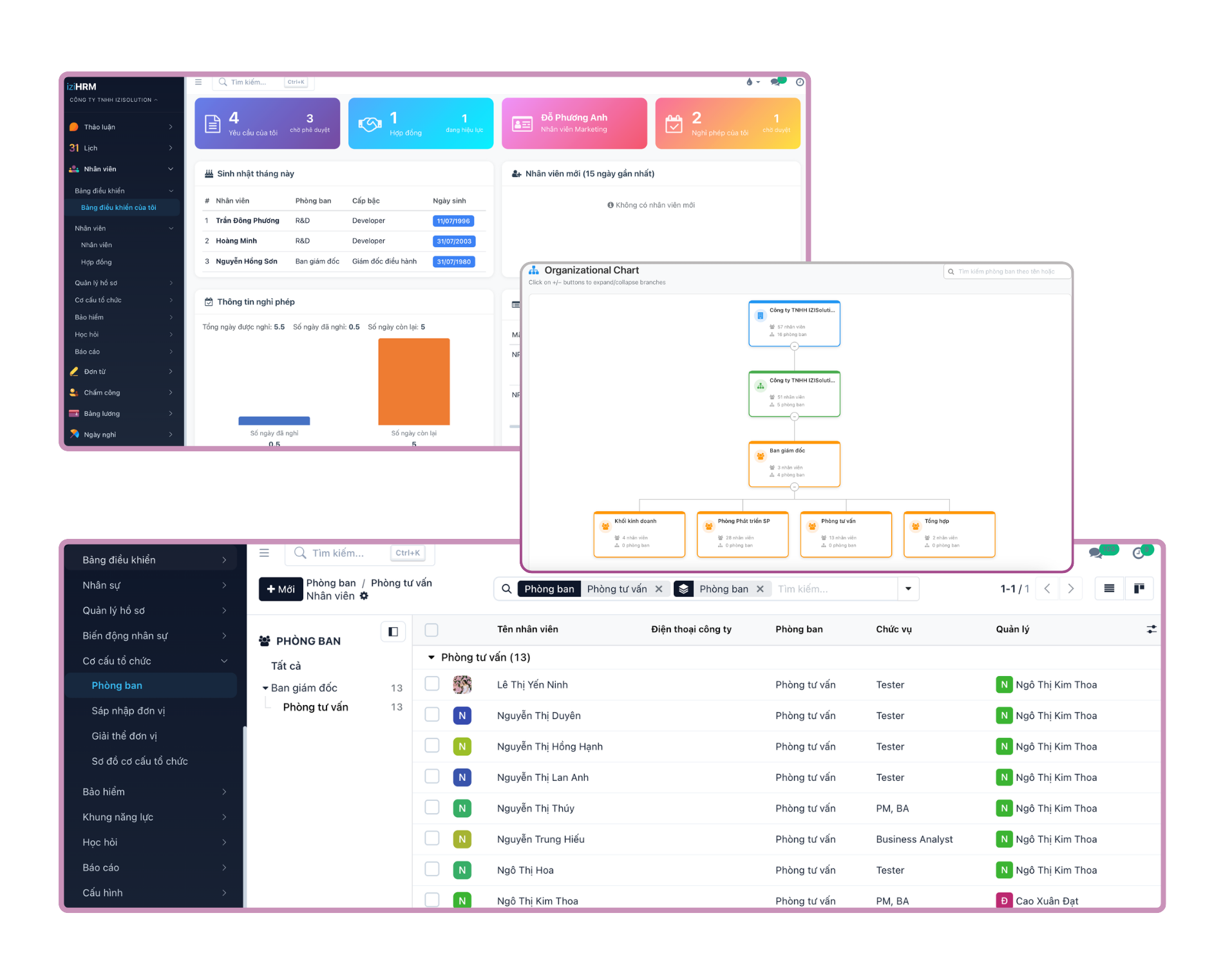Tick the checkbox for Lê Thị Yến Ninh

431,684
